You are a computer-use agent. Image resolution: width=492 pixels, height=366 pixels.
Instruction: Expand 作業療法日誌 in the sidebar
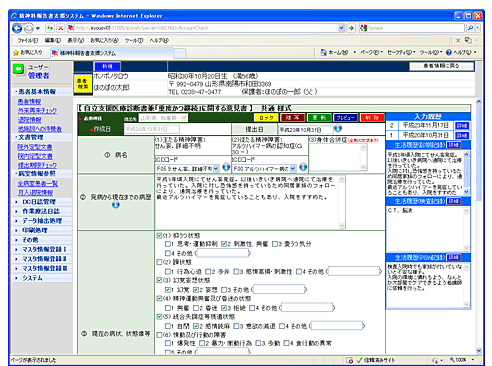(41, 211)
